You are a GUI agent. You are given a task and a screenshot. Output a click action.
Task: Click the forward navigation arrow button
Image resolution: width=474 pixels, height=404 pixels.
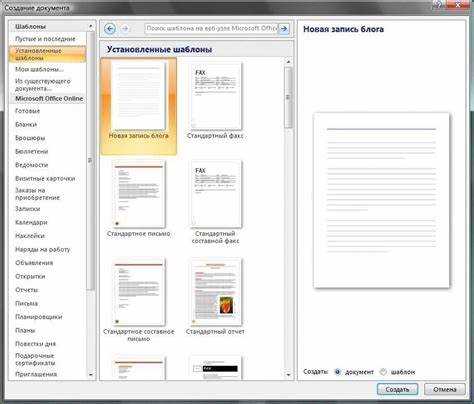click(125, 29)
